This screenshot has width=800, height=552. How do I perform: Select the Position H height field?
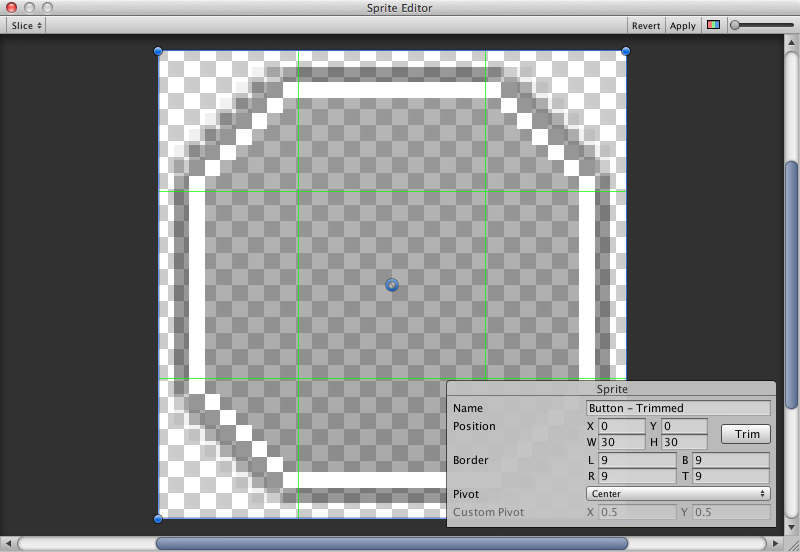coord(685,442)
